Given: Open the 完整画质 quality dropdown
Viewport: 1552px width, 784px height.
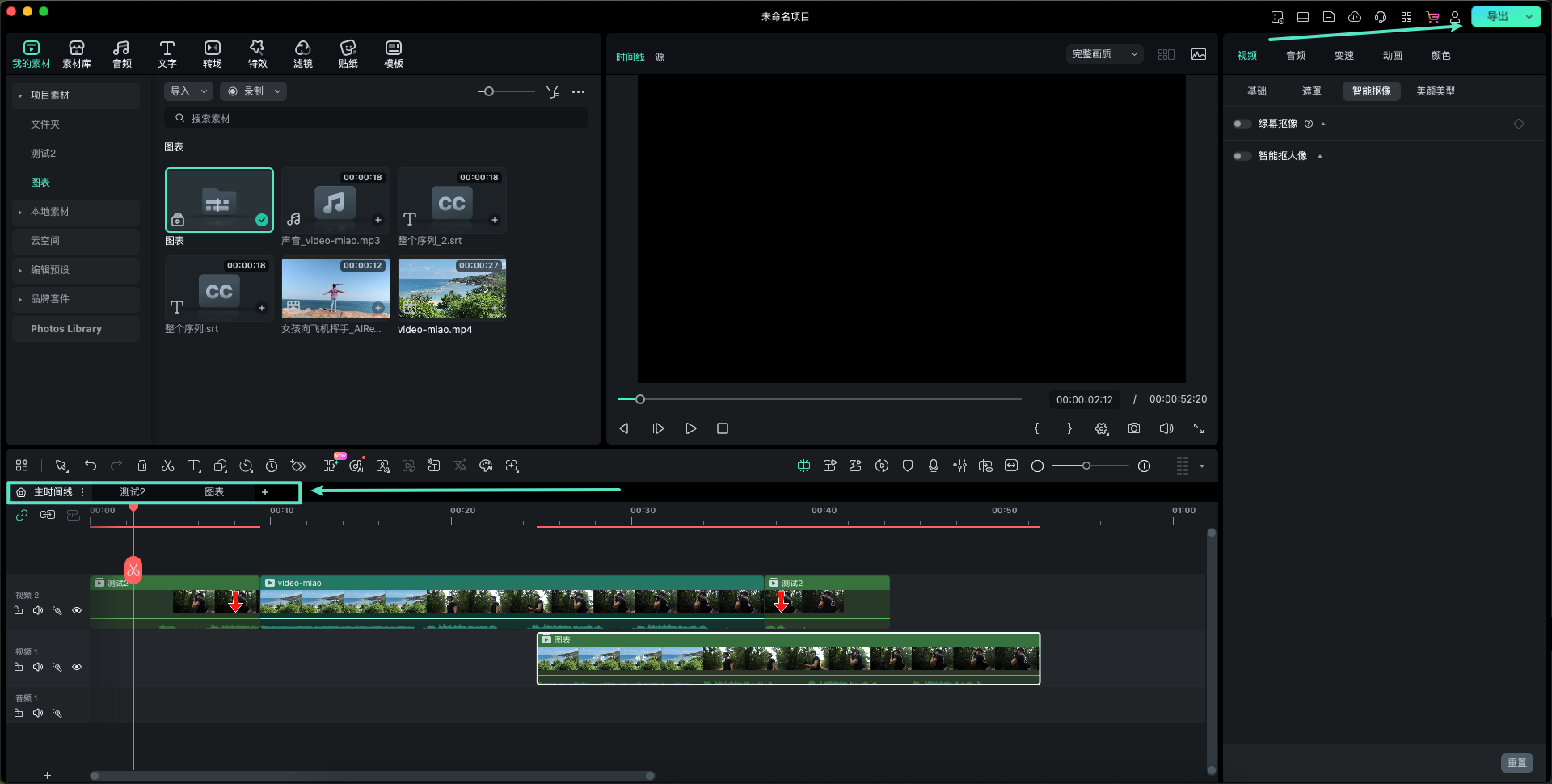Looking at the screenshot, I should [1104, 54].
